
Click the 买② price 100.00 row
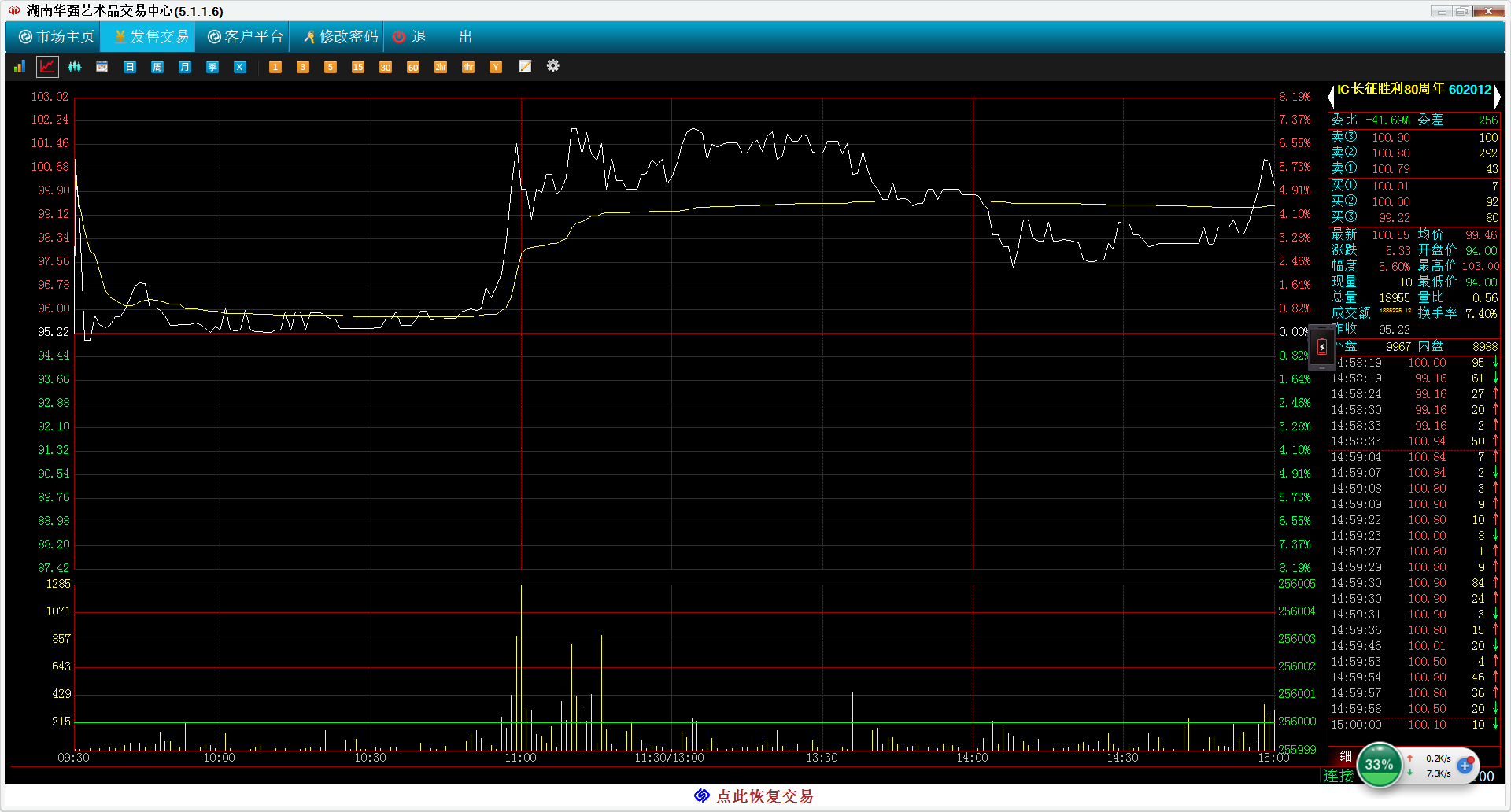coord(1414,202)
